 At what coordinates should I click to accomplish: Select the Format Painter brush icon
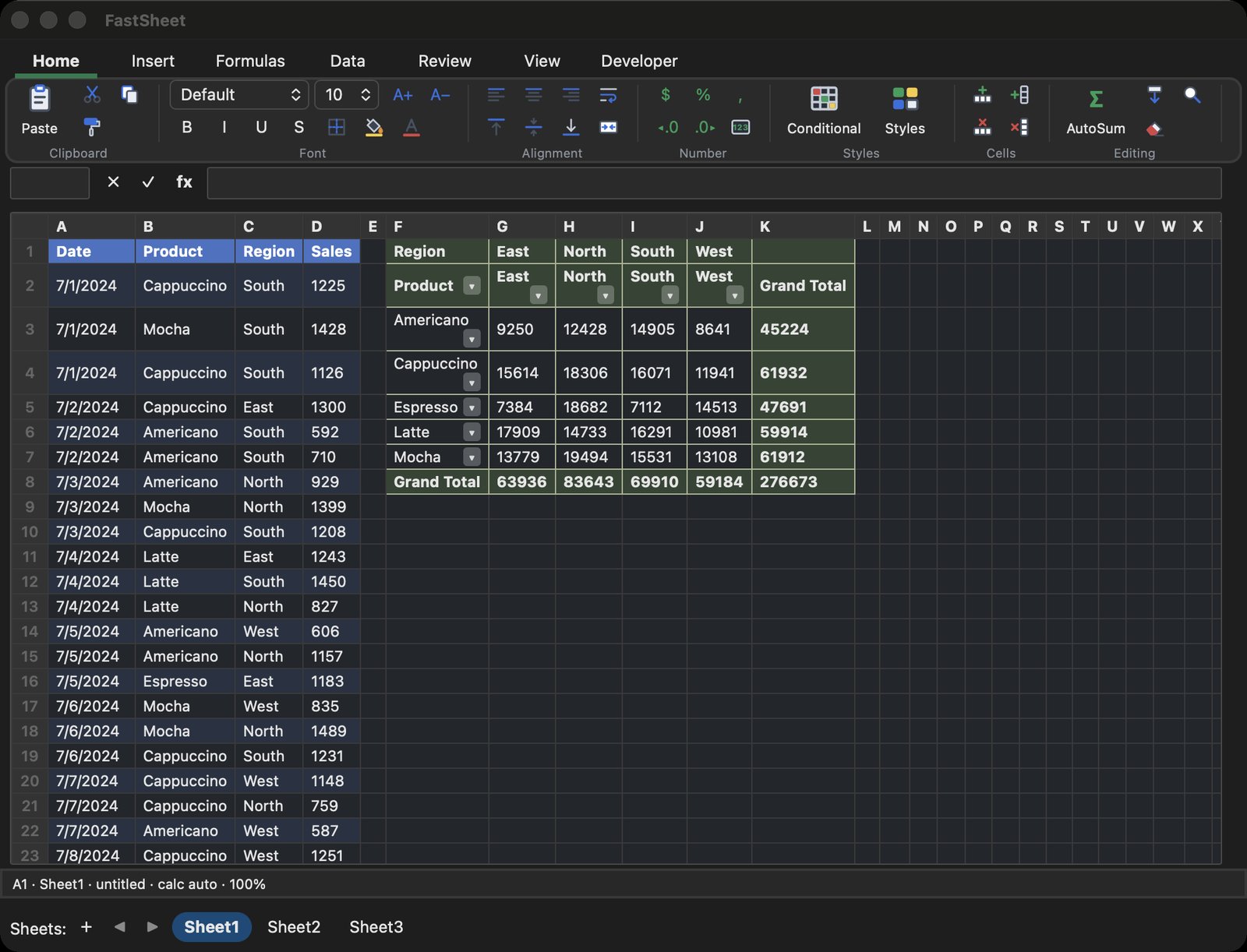(x=92, y=127)
